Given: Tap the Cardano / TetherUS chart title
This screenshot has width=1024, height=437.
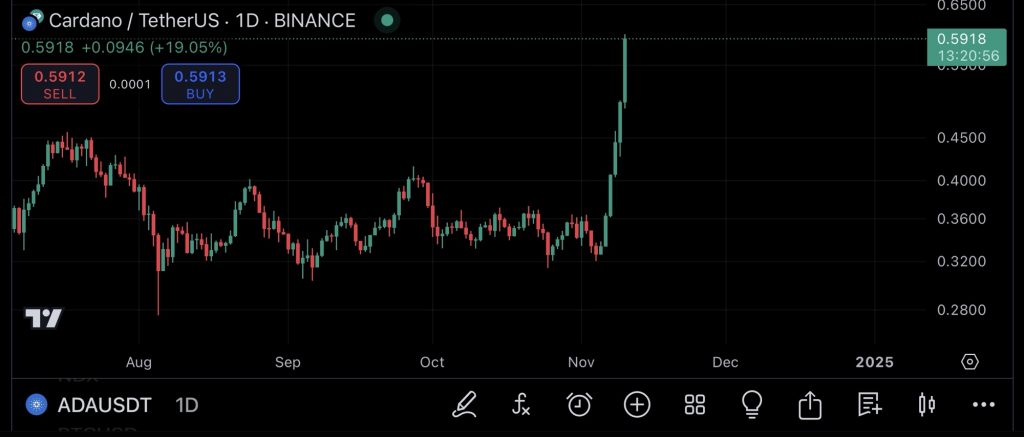Looking at the screenshot, I should 202,20.
